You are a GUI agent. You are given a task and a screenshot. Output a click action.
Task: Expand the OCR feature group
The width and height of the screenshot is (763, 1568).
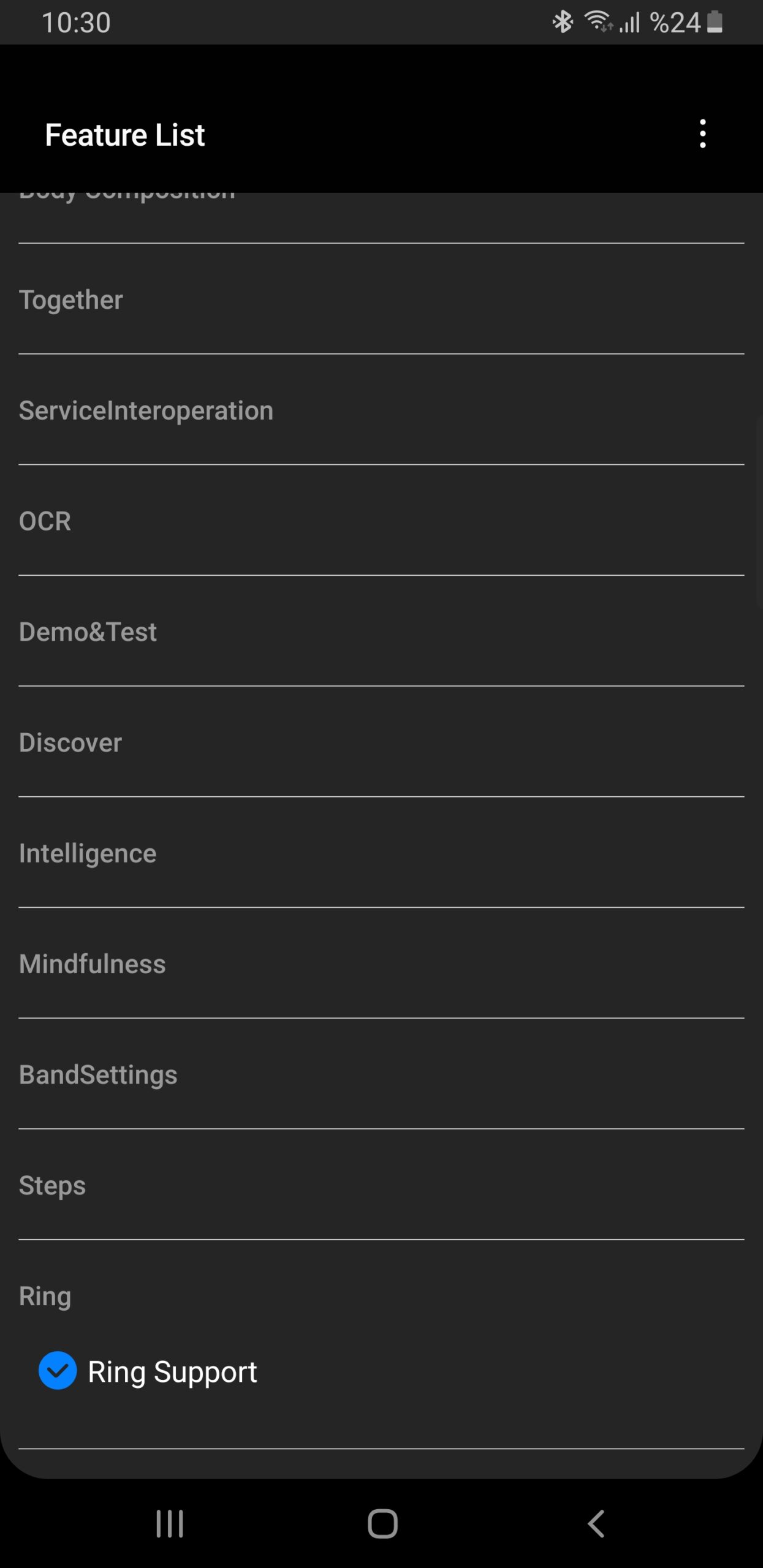point(45,522)
